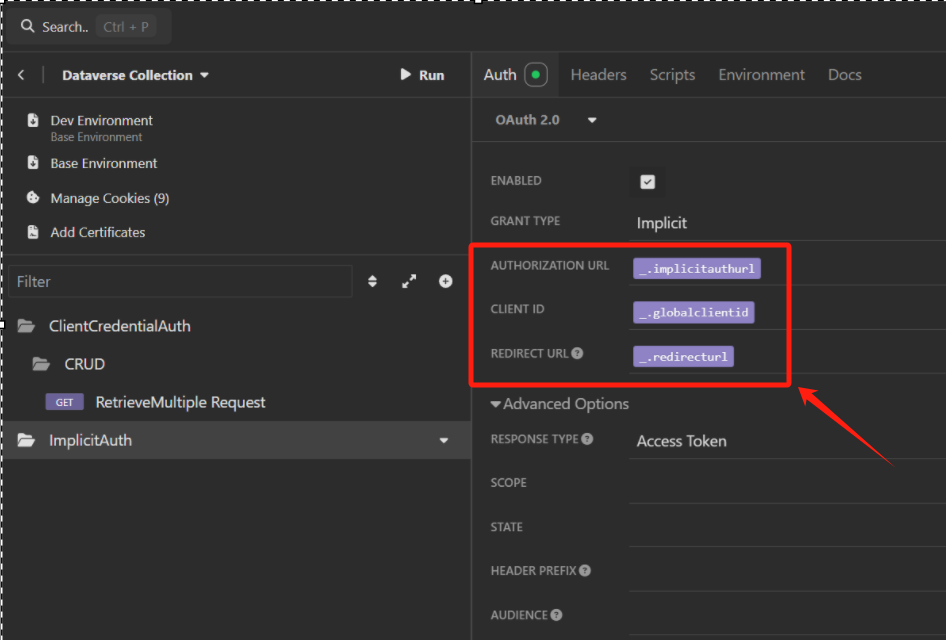Click the Dev Environment file icon
Viewport: 946px width, 640px height.
tap(33, 120)
